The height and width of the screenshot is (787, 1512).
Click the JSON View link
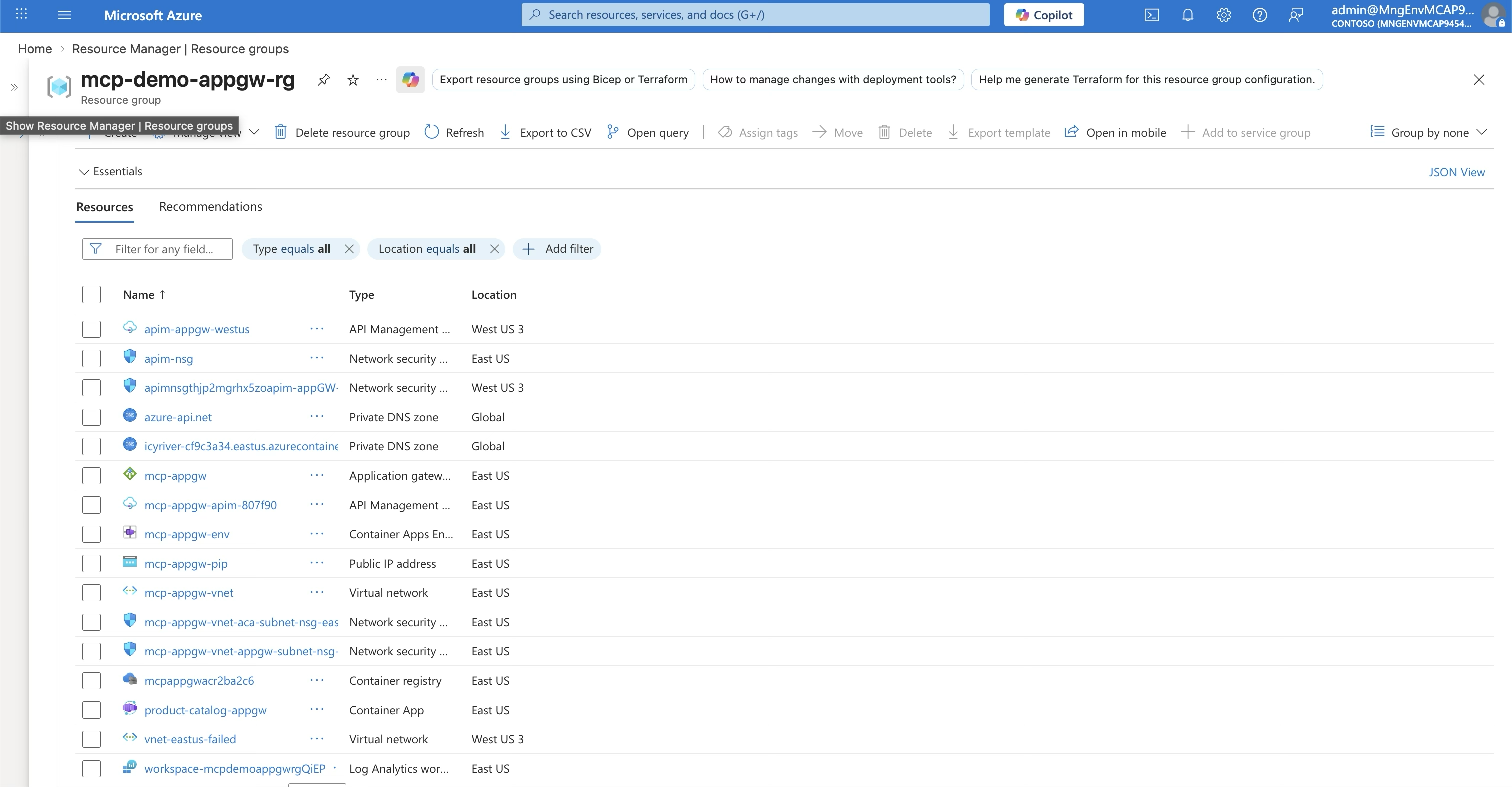pos(1456,172)
